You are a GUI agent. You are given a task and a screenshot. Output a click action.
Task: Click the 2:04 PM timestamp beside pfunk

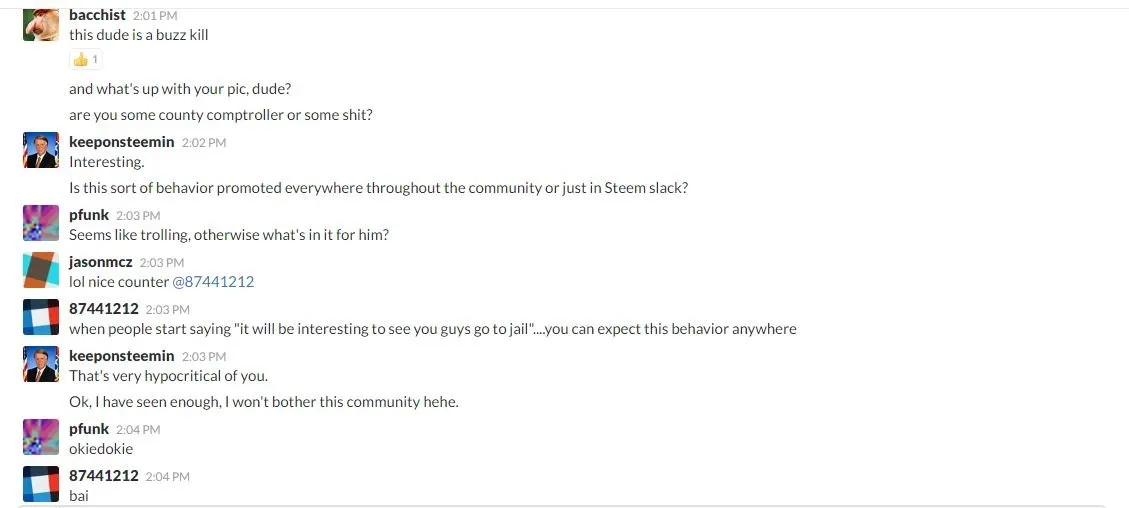138,430
